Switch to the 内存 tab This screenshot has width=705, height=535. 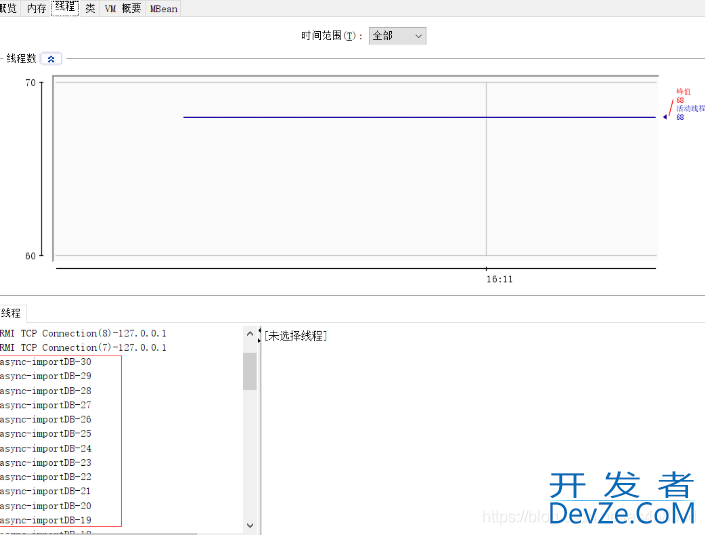pos(36,9)
